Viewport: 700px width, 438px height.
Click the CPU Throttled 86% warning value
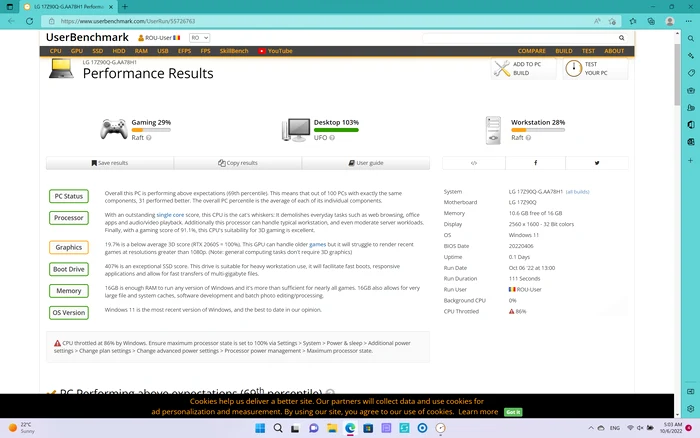click(517, 311)
